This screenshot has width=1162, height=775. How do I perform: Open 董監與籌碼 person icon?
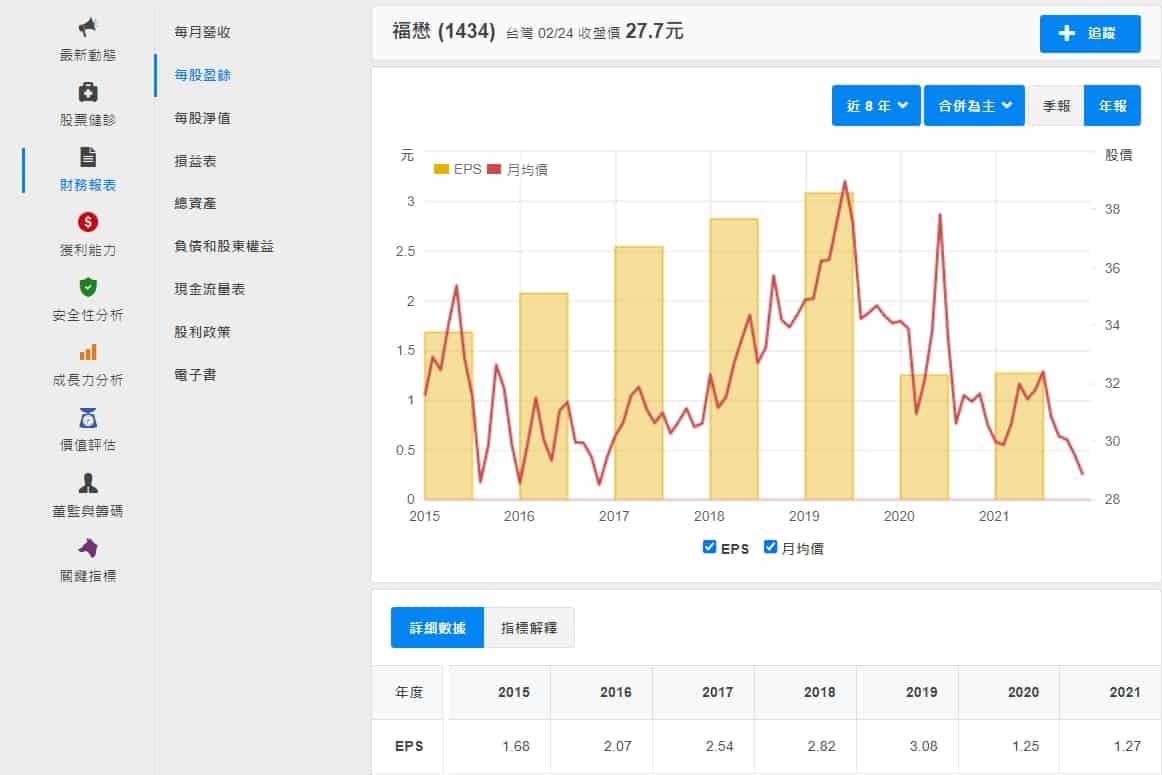pos(88,484)
